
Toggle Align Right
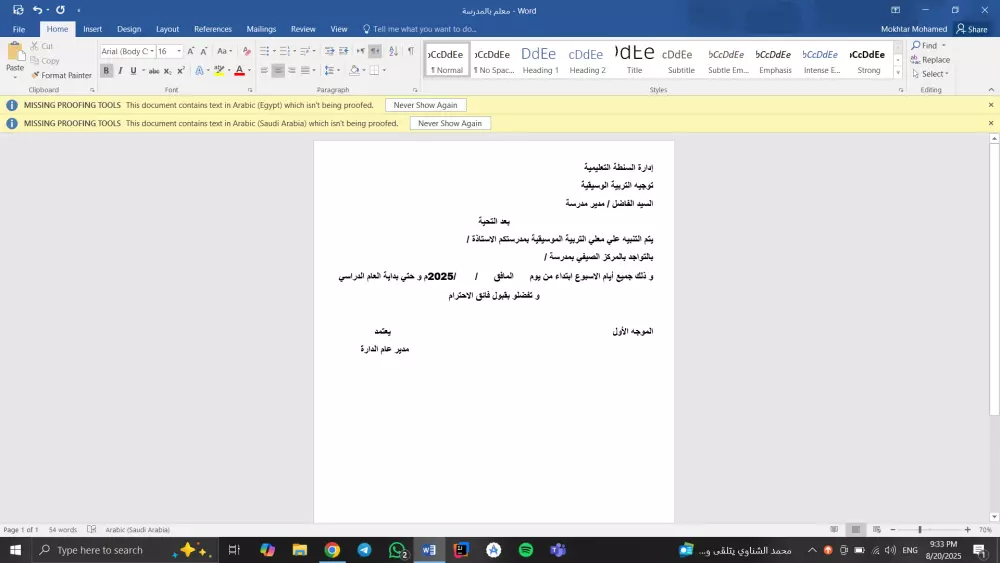tap(291, 71)
